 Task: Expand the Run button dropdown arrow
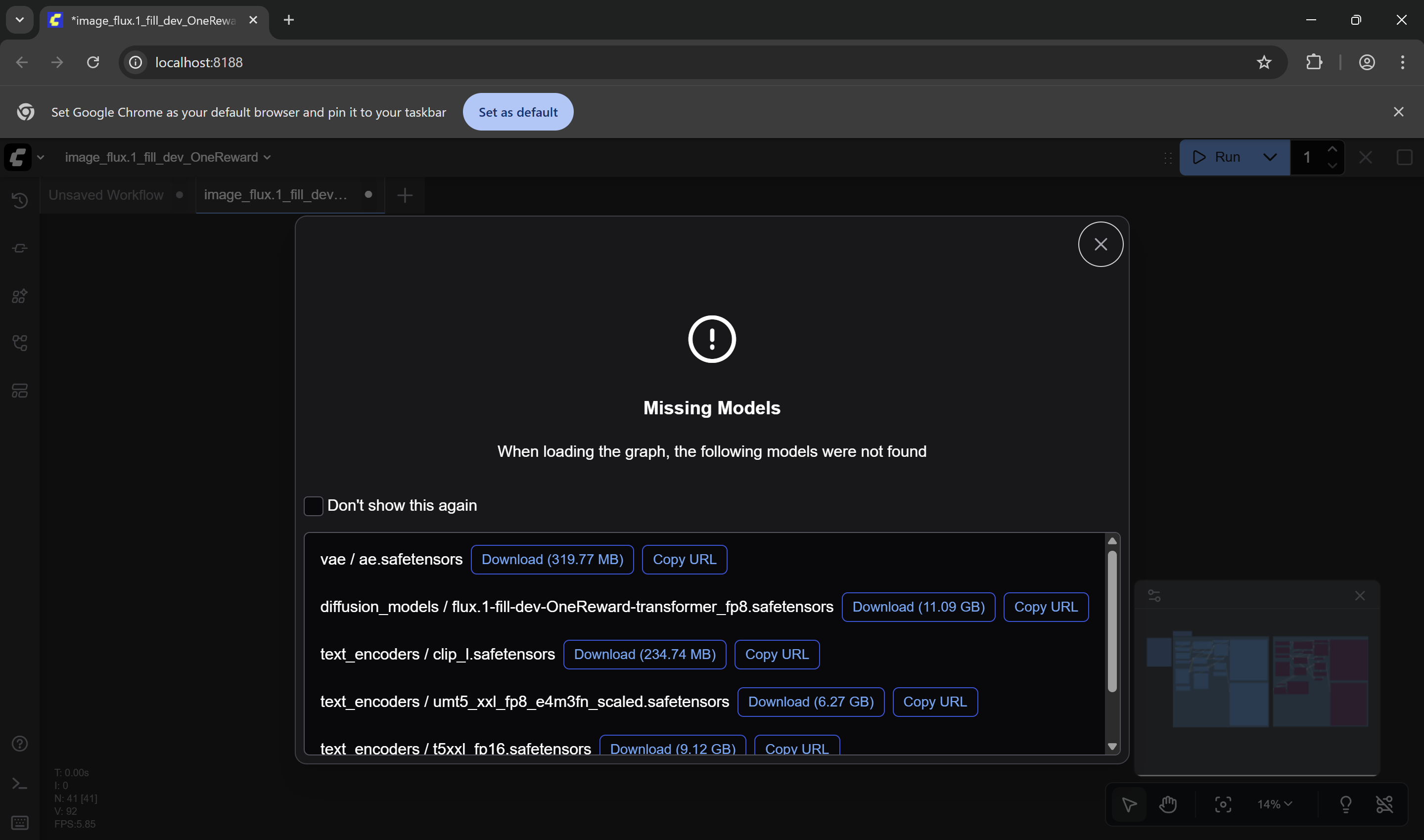pyautogui.click(x=1270, y=157)
